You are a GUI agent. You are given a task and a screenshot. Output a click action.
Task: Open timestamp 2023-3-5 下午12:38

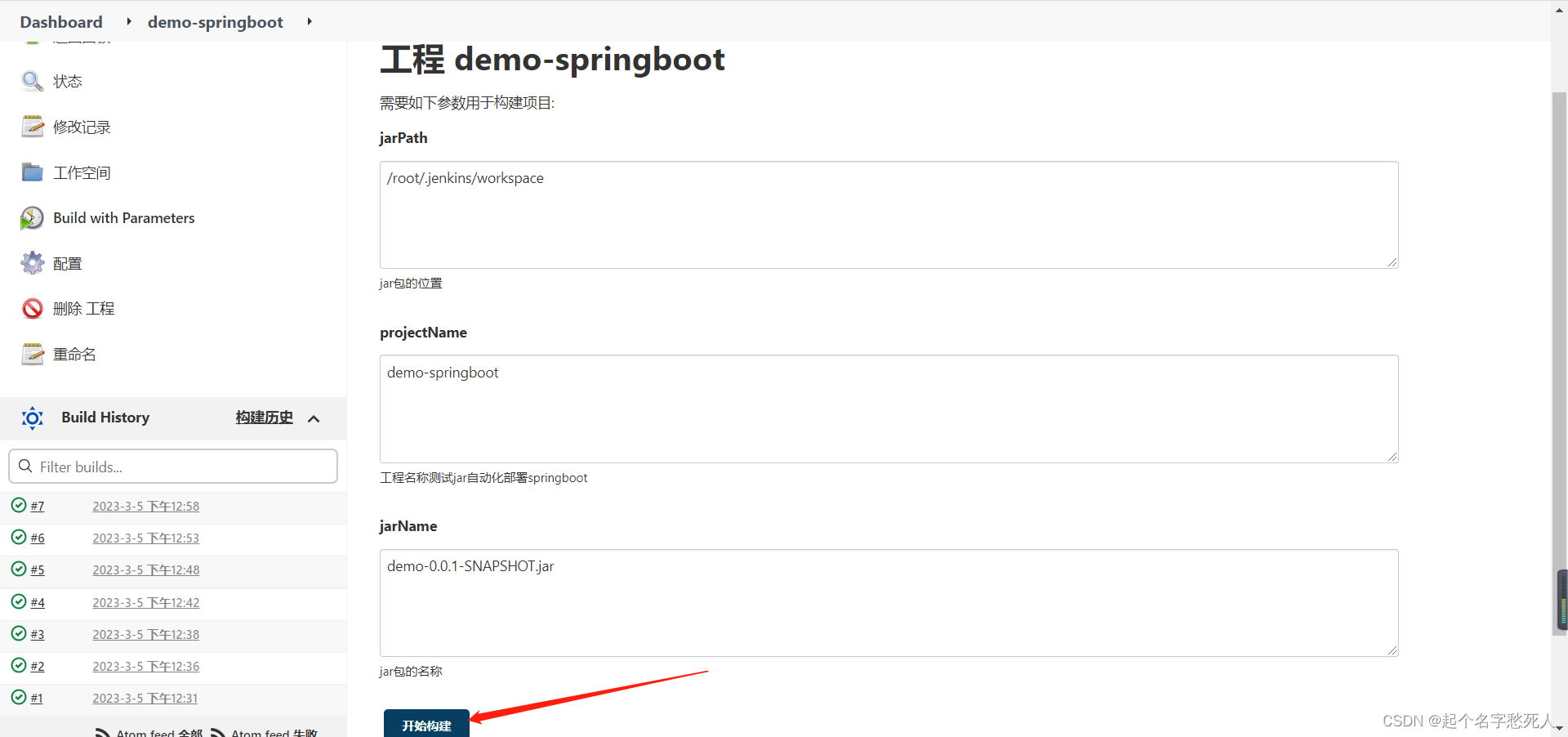tap(146, 634)
